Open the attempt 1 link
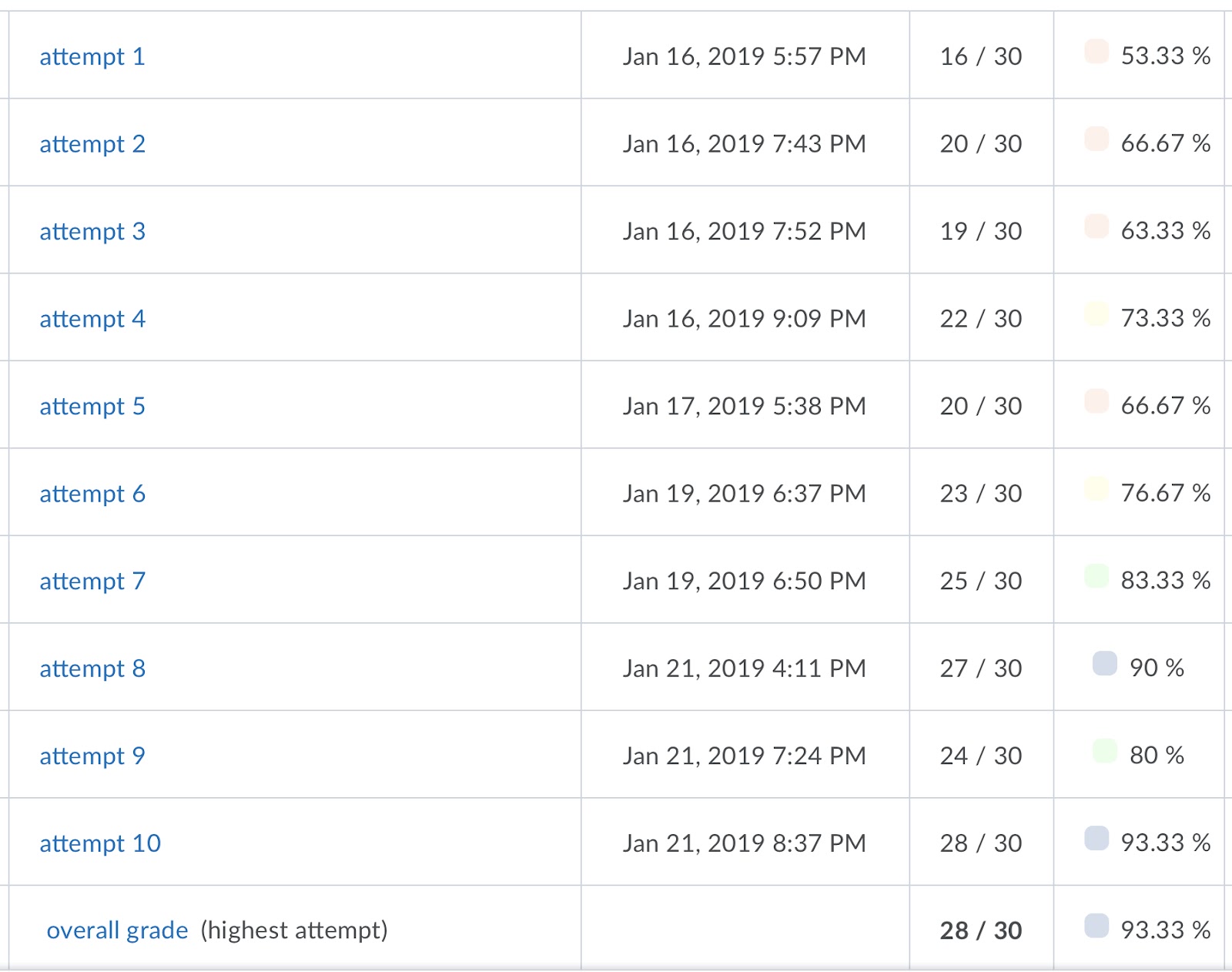This screenshot has height=972, width=1232. click(92, 57)
